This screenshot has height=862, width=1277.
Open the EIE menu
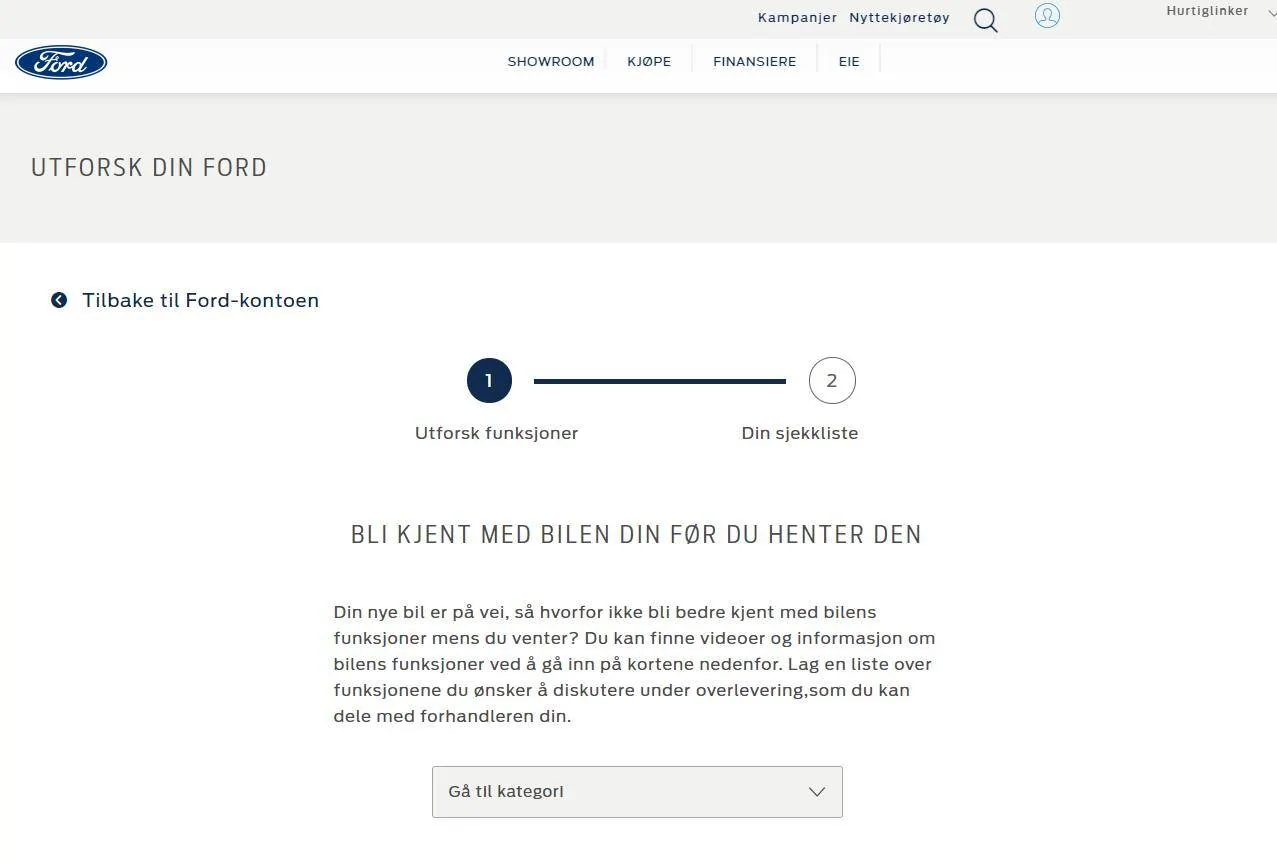coord(849,61)
